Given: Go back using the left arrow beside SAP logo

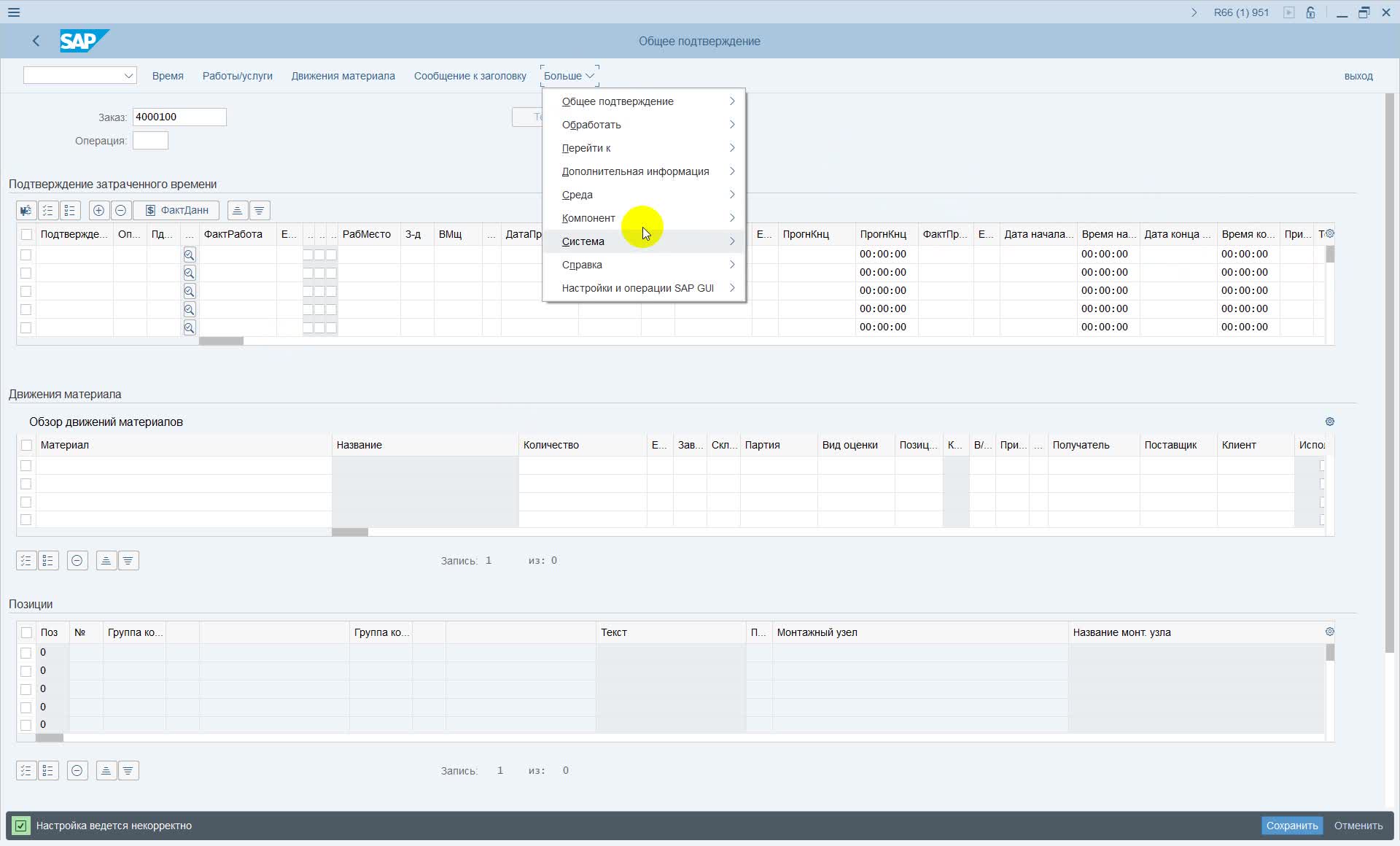Looking at the screenshot, I should point(36,41).
